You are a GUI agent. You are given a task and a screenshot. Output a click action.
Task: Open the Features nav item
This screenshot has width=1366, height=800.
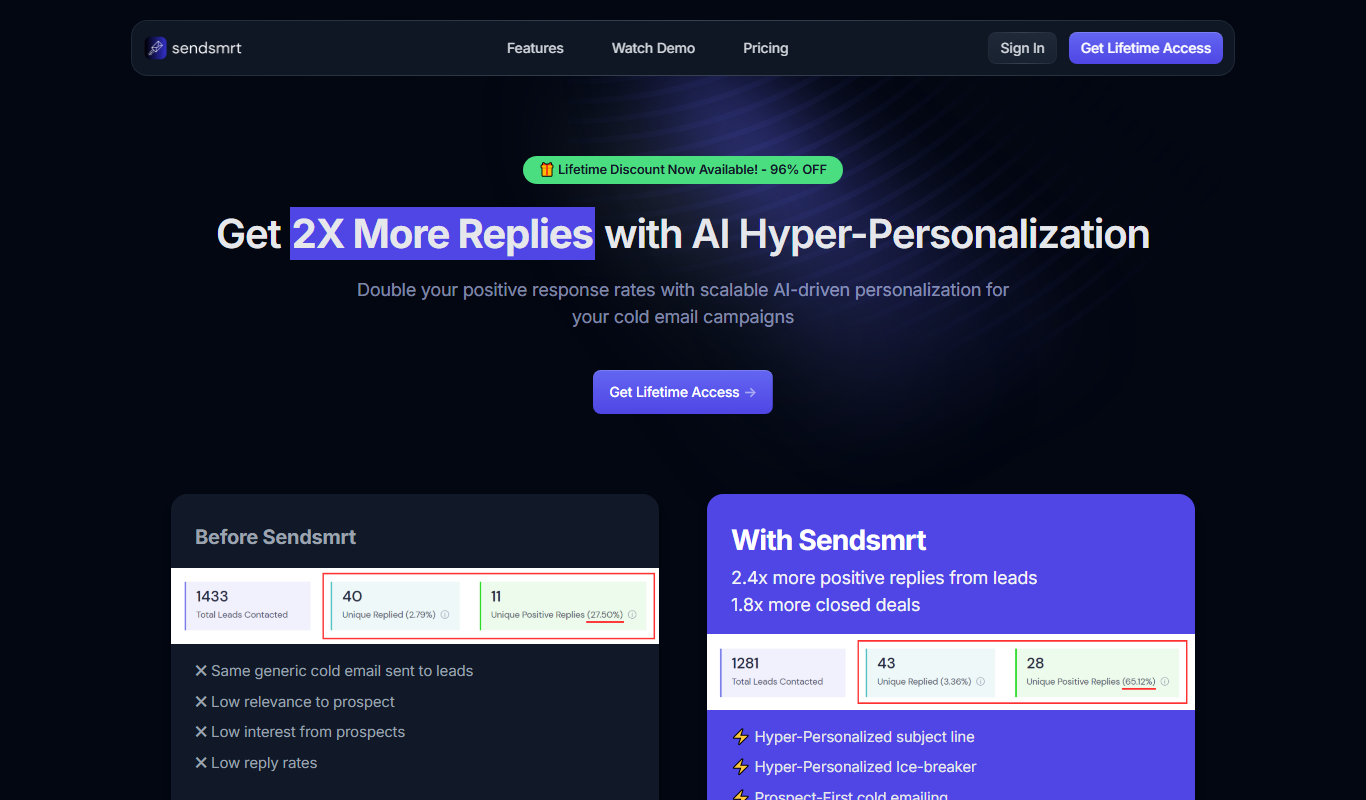click(535, 48)
